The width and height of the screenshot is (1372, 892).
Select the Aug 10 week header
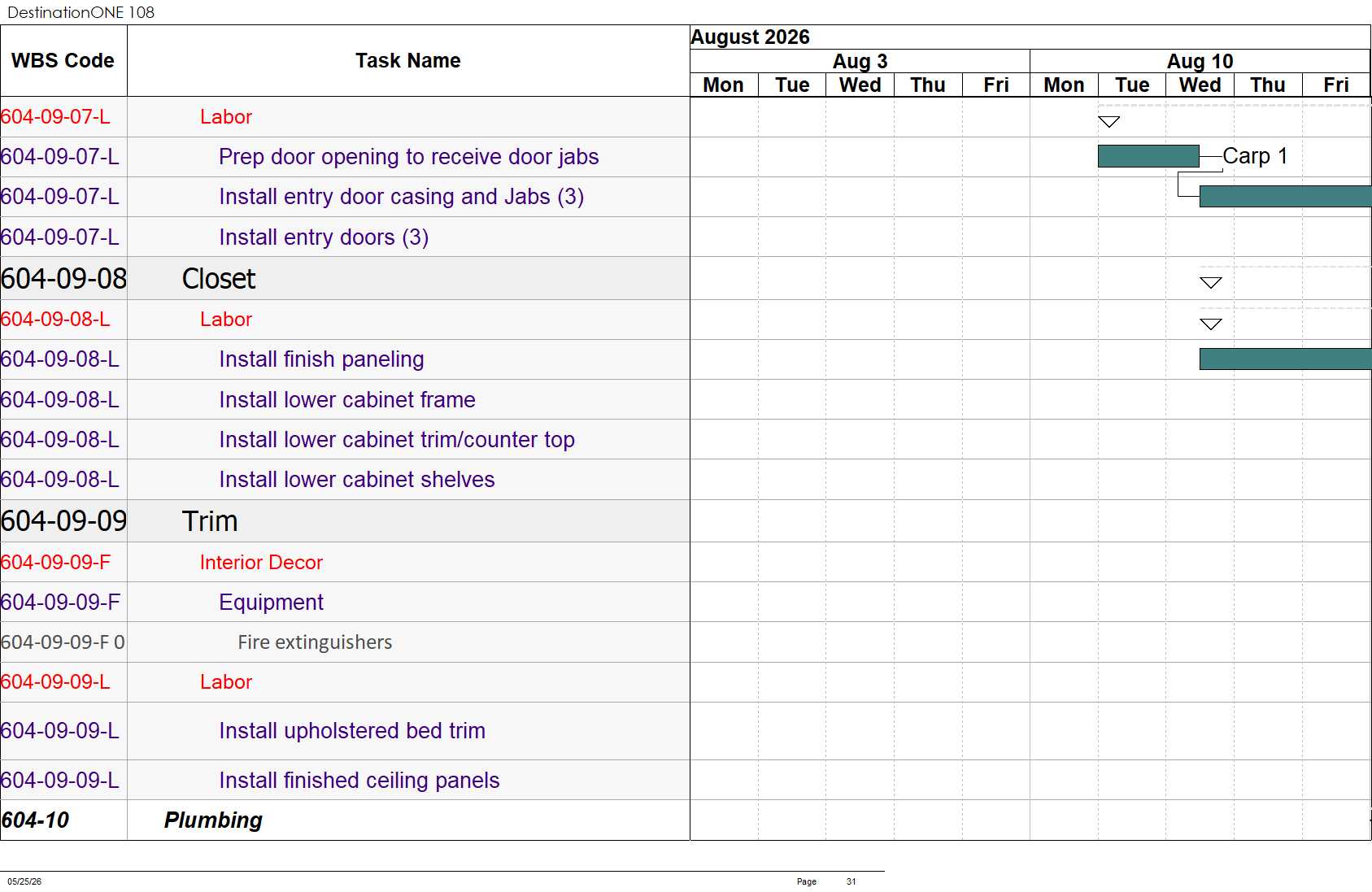(1200, 61)
